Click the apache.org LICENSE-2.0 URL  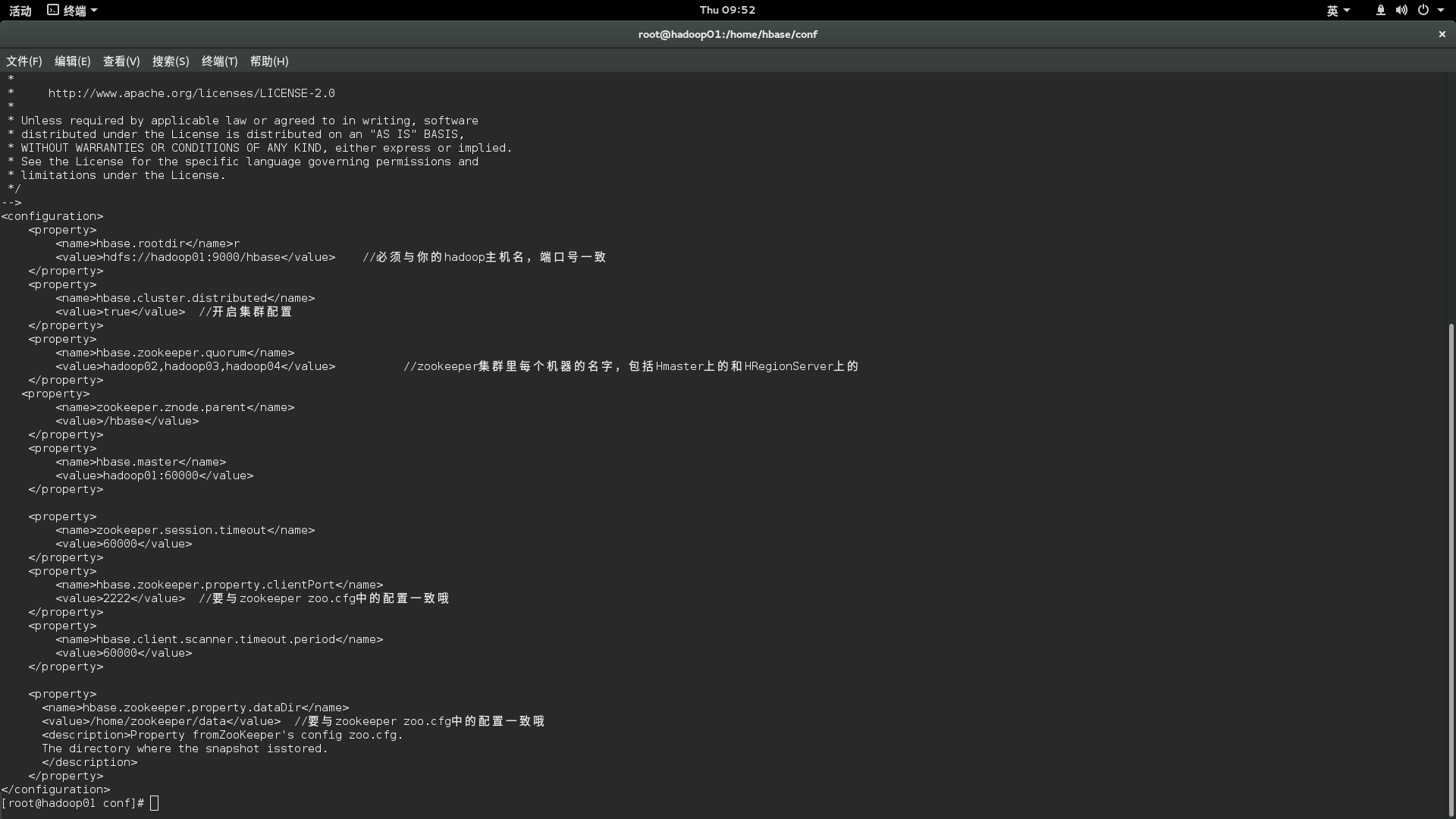click(191, 93)
